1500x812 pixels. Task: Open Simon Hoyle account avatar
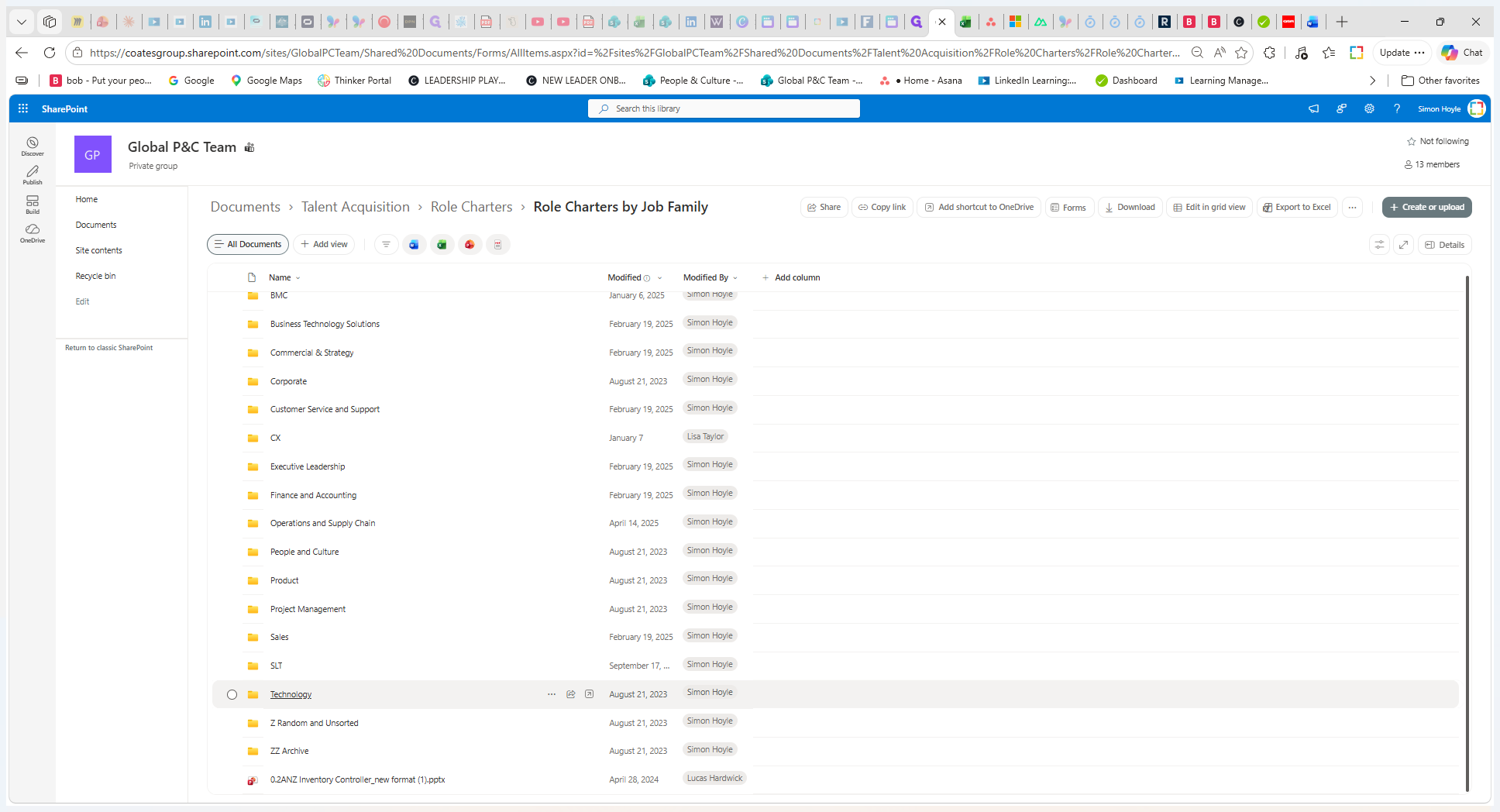[1477, 108]
